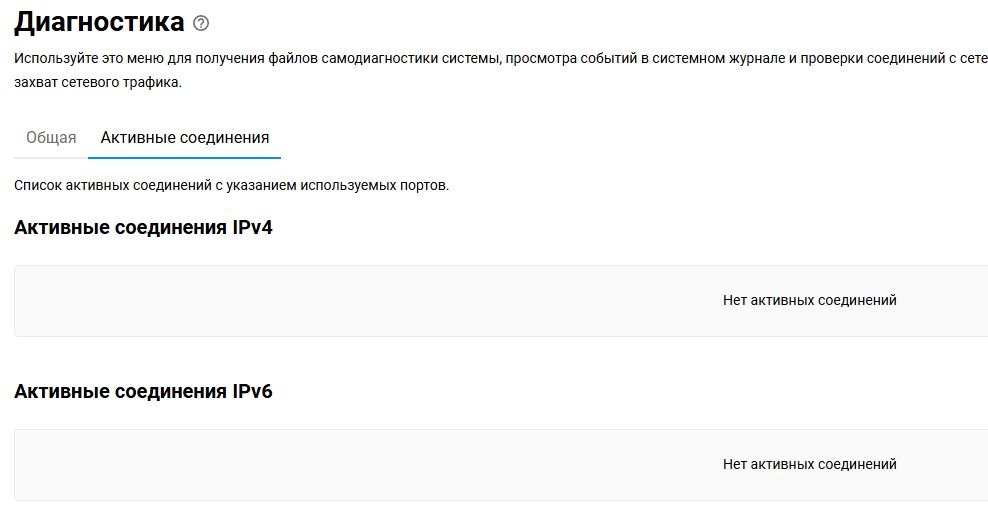The height and width of the screenshot is (528, 988).
Task: Switch to the Общая tab
Action: [x=51, y=138]
